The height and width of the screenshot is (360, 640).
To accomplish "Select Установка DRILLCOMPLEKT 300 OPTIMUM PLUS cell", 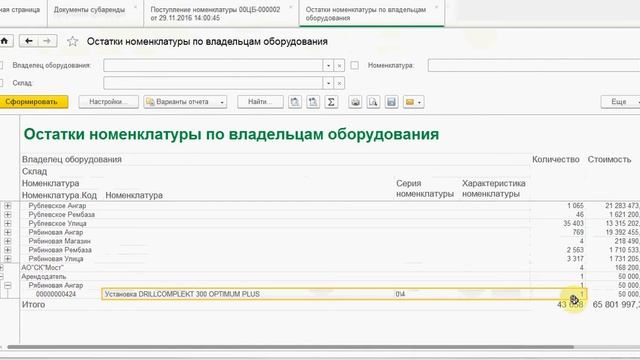I will pos(182,294).
